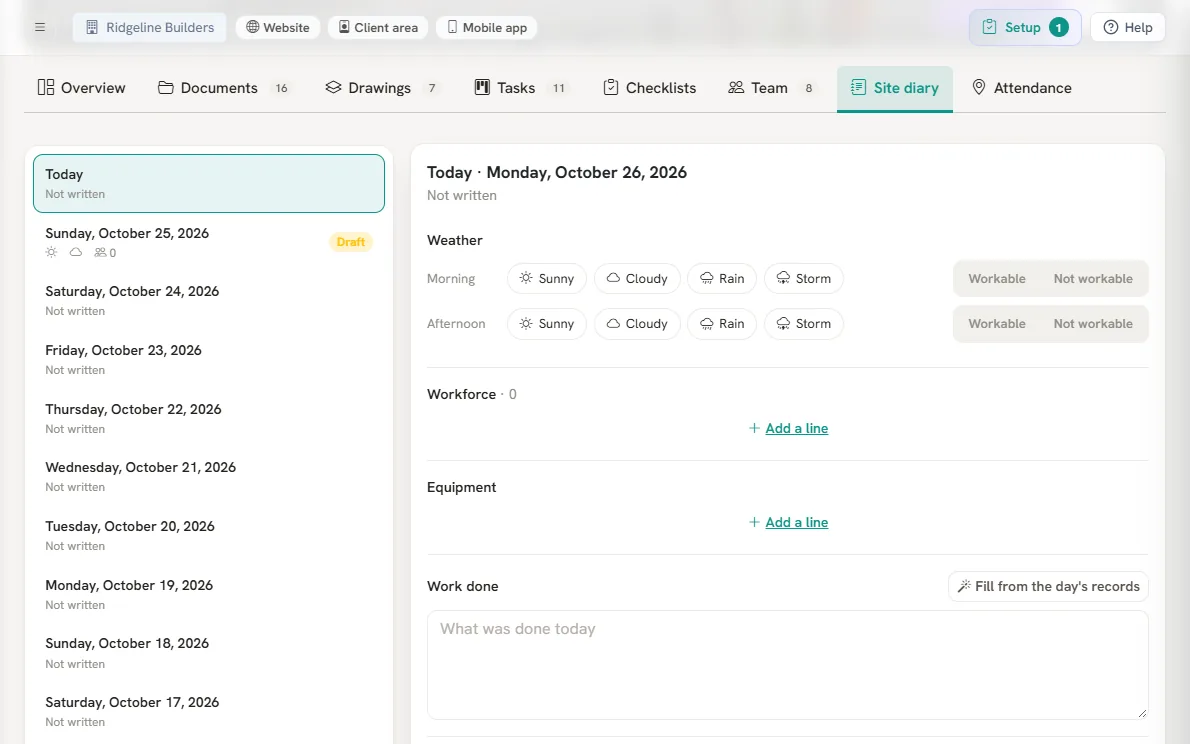Set afternoon weather to Cloudy
The width and height of the screenshot is (1190, 744).
(x=637, y=323)
